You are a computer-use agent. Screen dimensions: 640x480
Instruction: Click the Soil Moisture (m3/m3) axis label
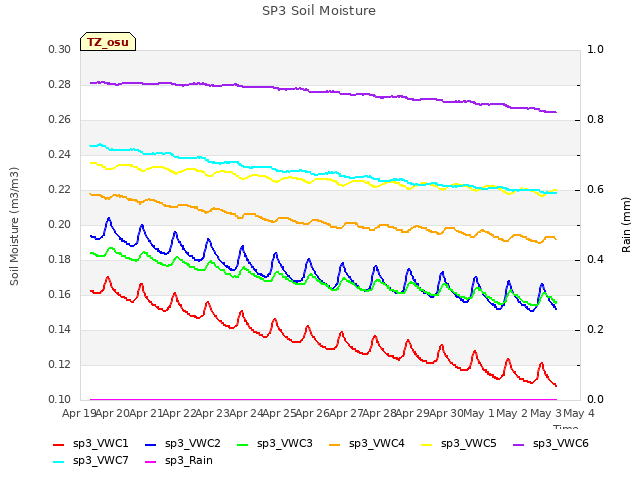click(14, 226)
